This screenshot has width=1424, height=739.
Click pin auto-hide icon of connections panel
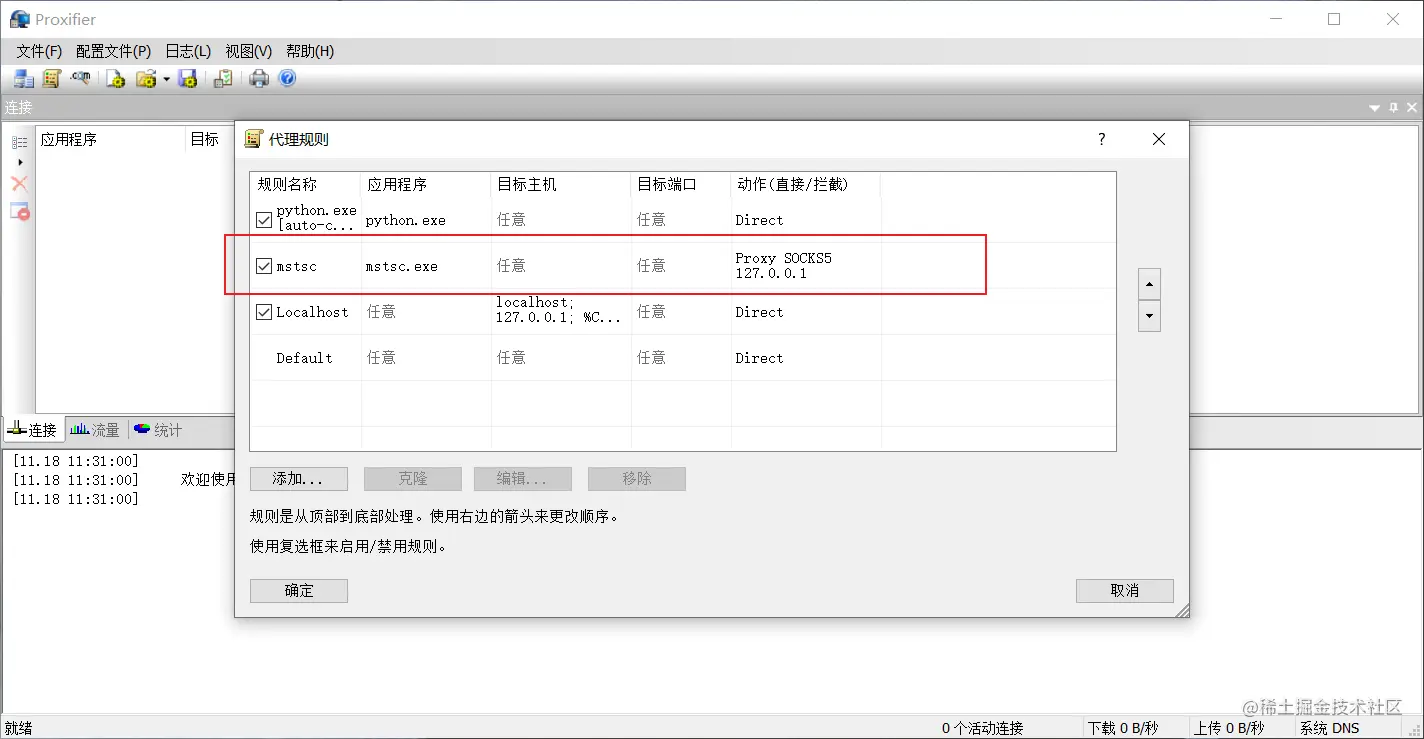pos(1394,107)
